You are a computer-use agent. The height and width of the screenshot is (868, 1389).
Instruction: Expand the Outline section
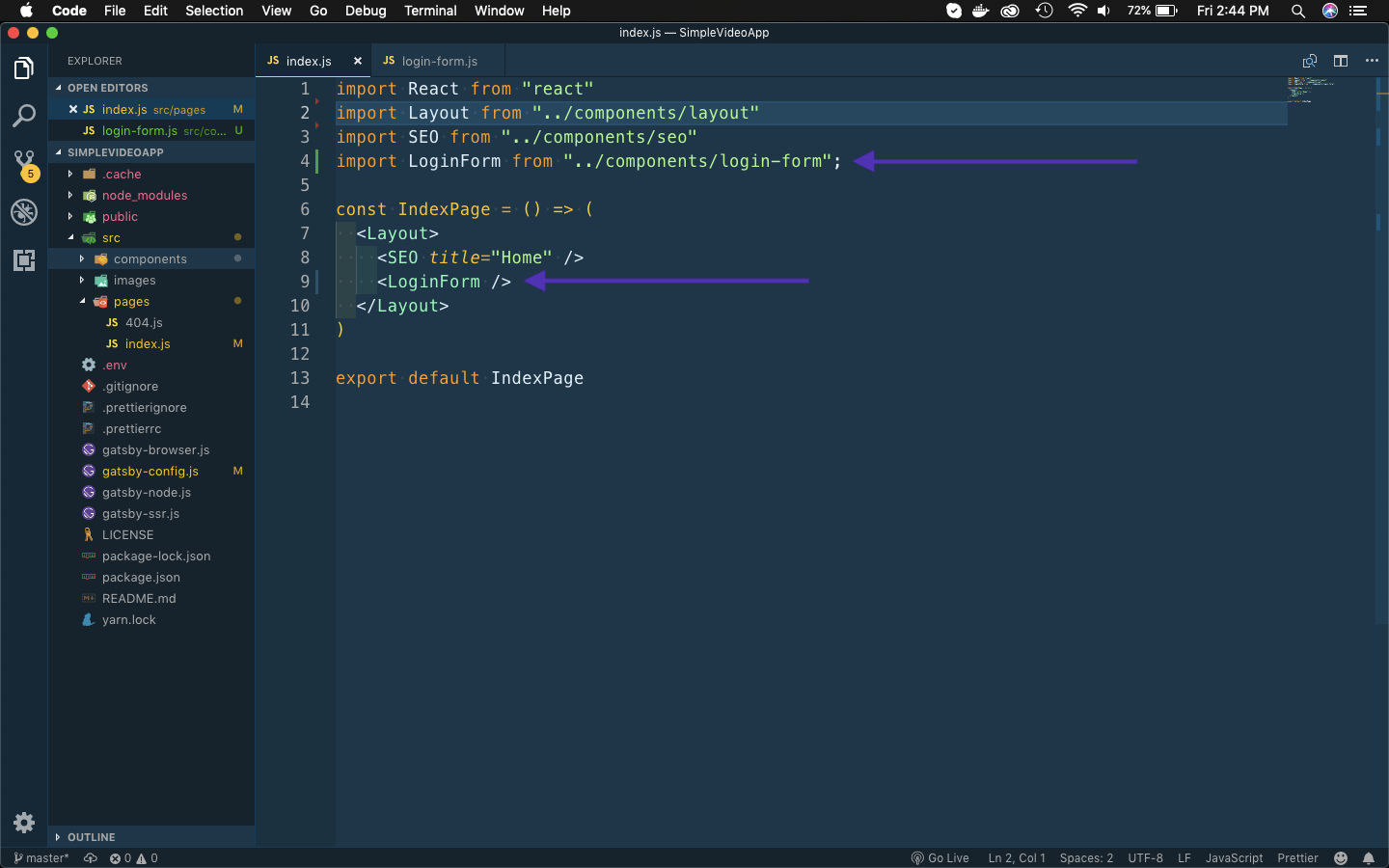pyautogui.click(x=151, y=837)
